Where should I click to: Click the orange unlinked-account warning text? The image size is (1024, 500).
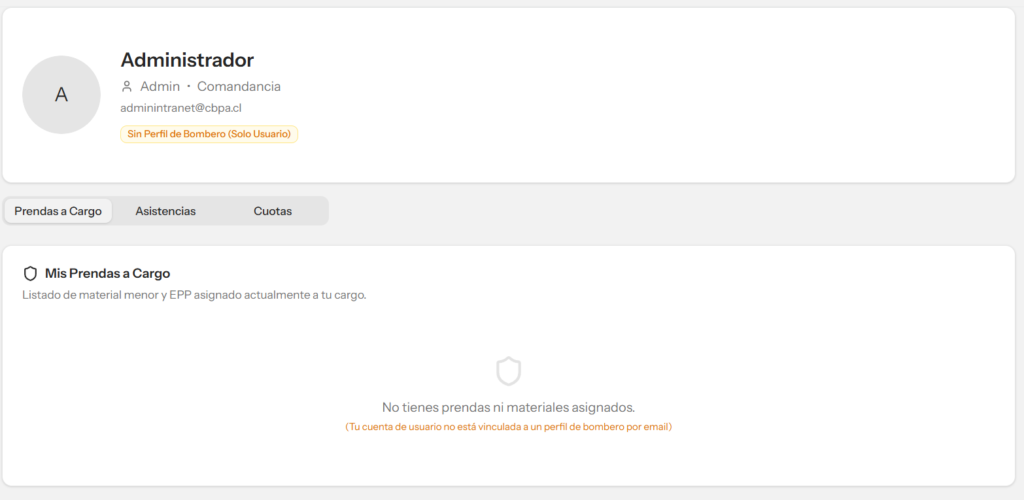point(509,427)
